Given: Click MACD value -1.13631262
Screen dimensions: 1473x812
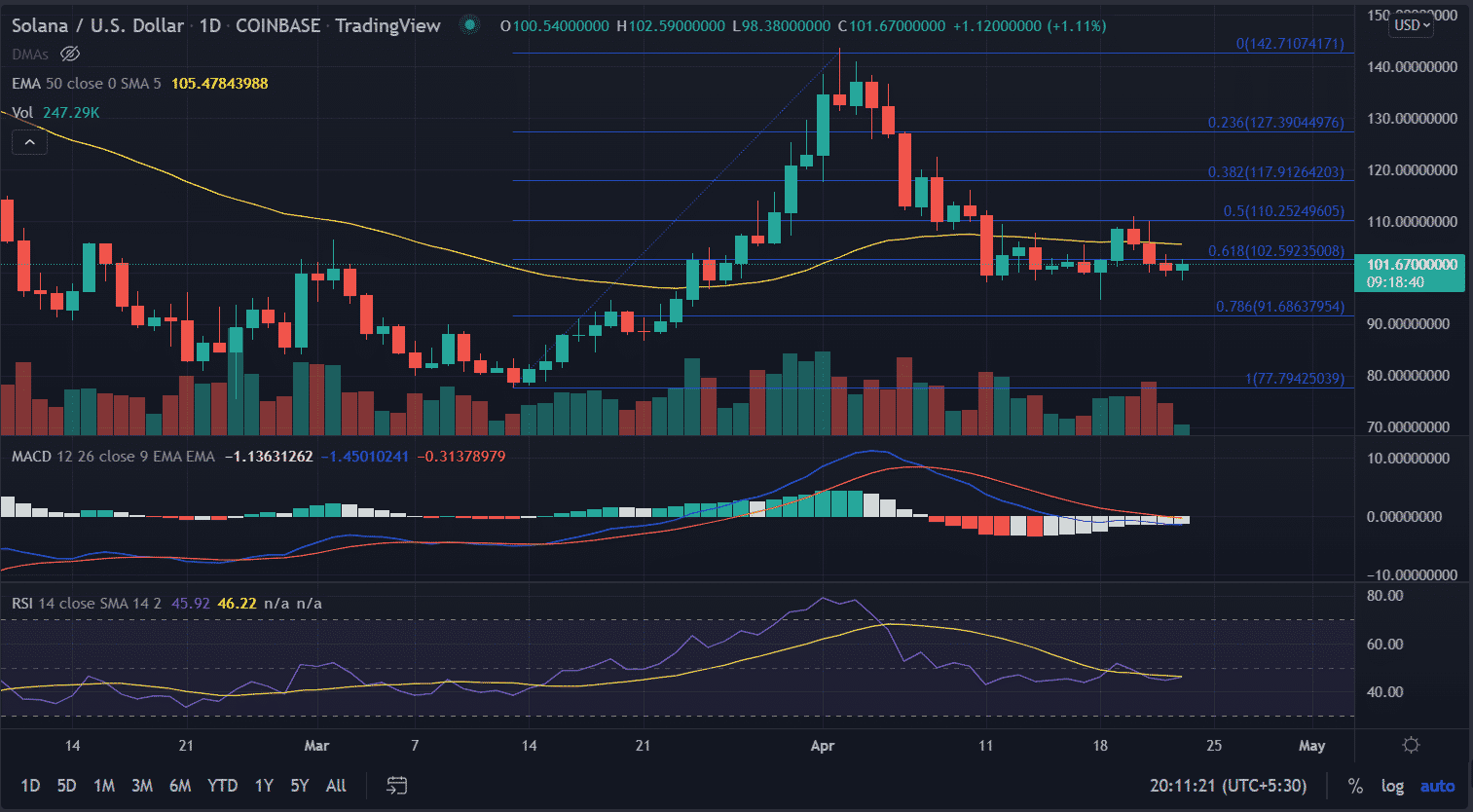Looking at the screenshot, I should [x=269, y=457].
